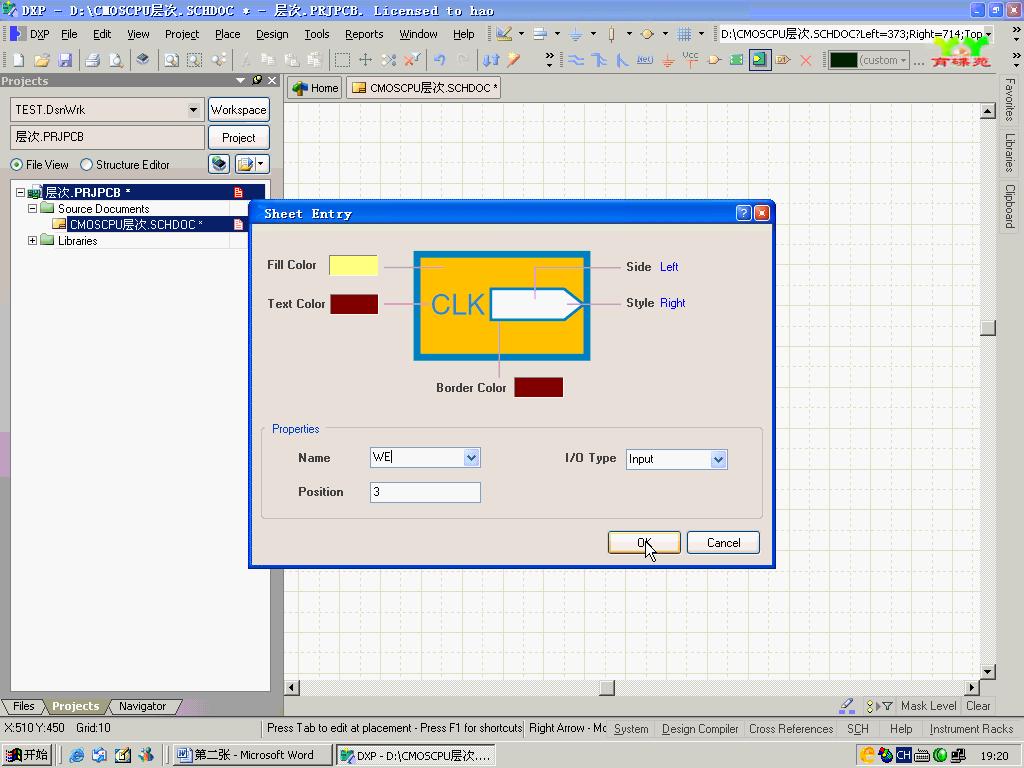Click the Position input field
Screen dimensions: 1024x768
(x=425, y=492)
